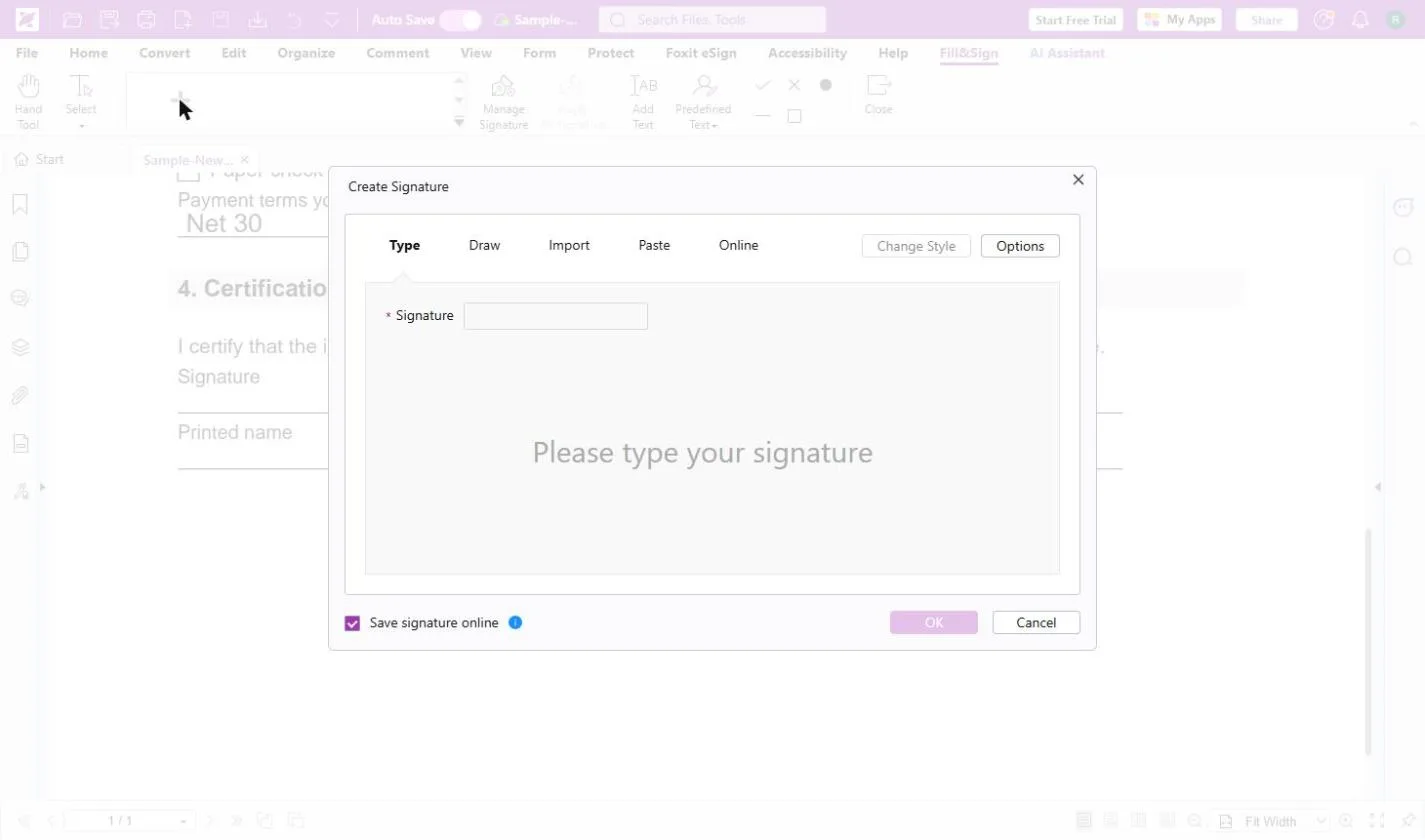Click the Options button

click(x=1020, y=246)
